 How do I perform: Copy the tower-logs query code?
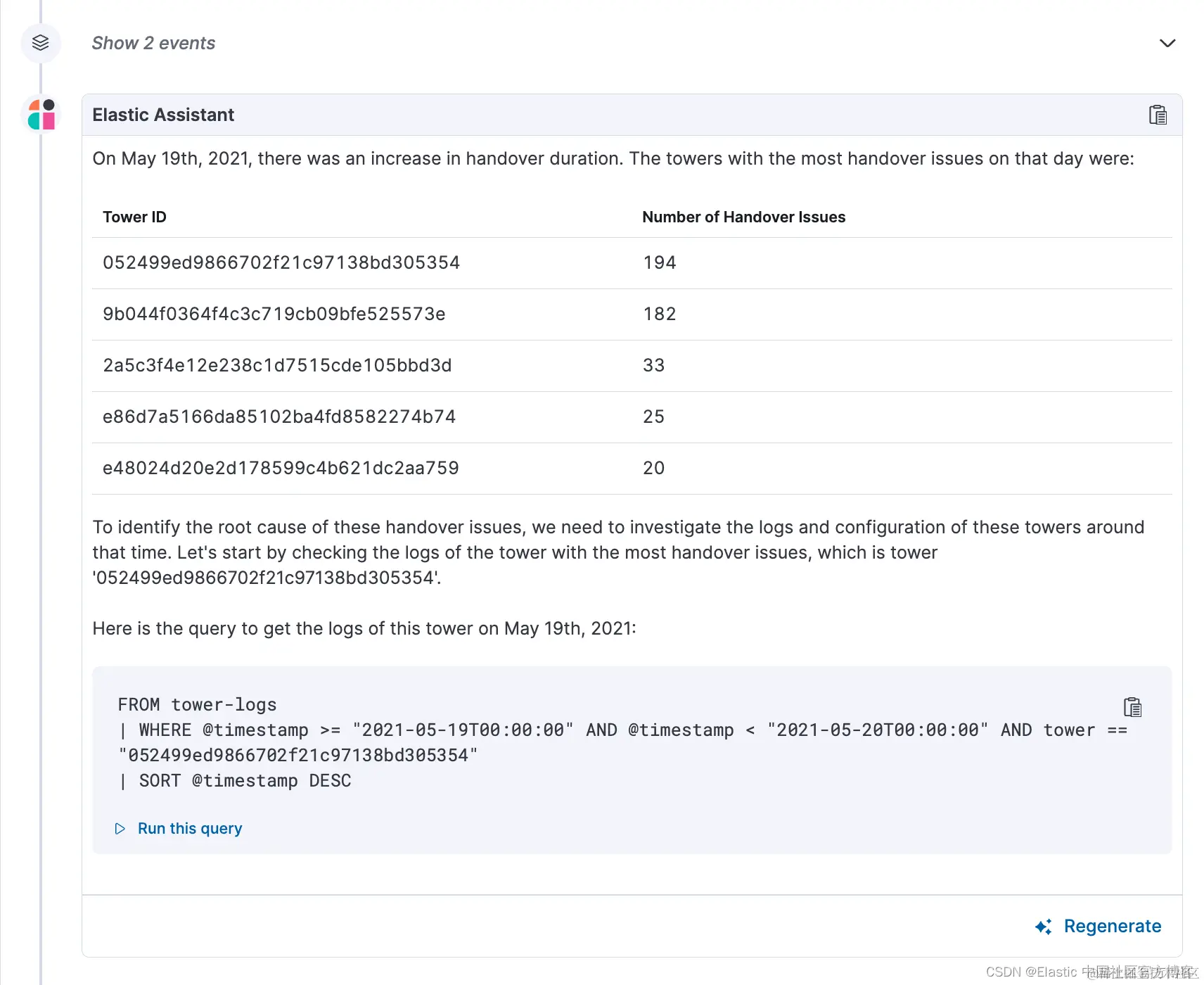(1132, 707)
